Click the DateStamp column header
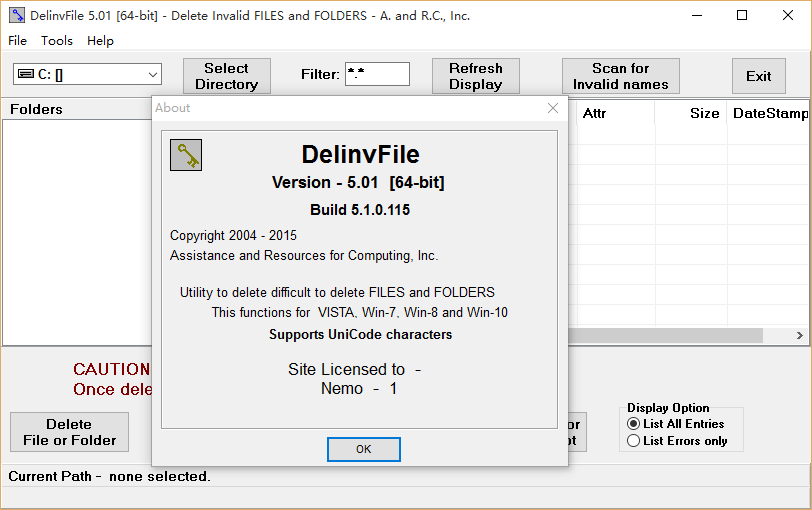This screenshot has width=812, height=510. [x=769, y=113]
